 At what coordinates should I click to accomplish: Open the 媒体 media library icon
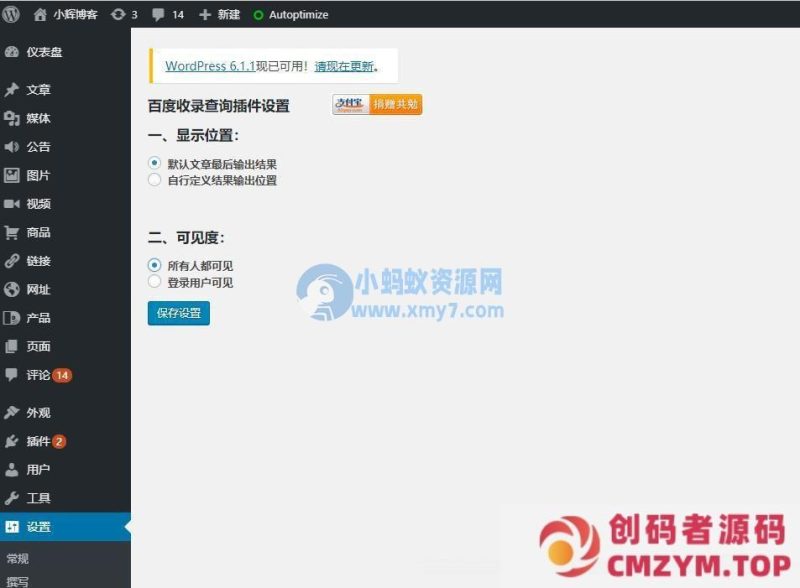pos(10,118)
